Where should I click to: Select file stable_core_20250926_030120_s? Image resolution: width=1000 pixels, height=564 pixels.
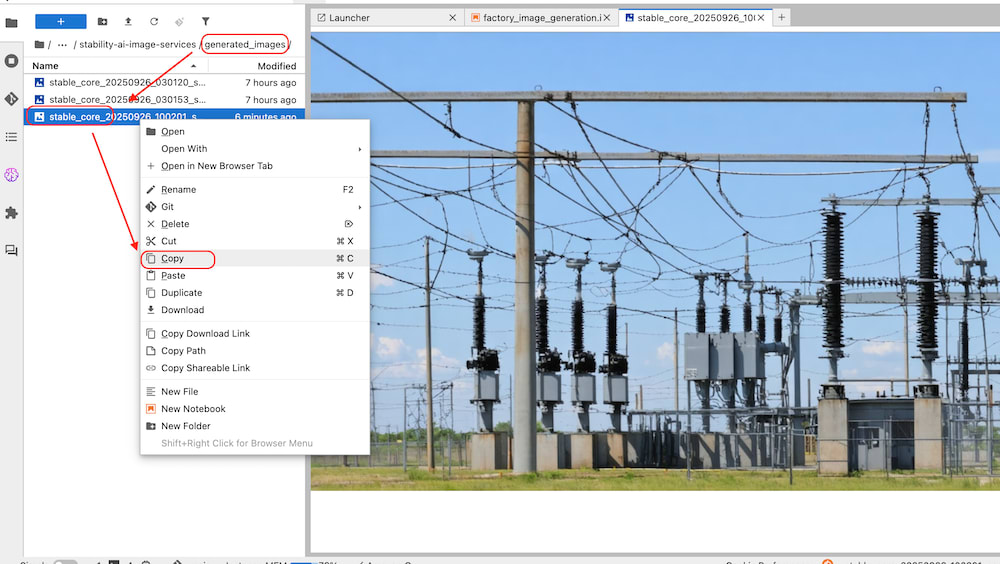coord(165,82)
